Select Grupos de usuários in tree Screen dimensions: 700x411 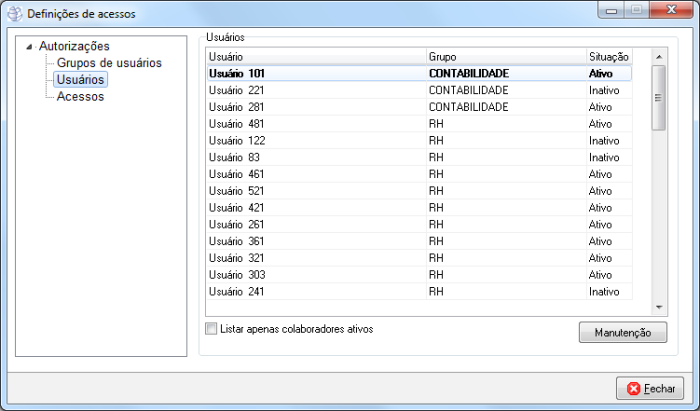(109, 63)
